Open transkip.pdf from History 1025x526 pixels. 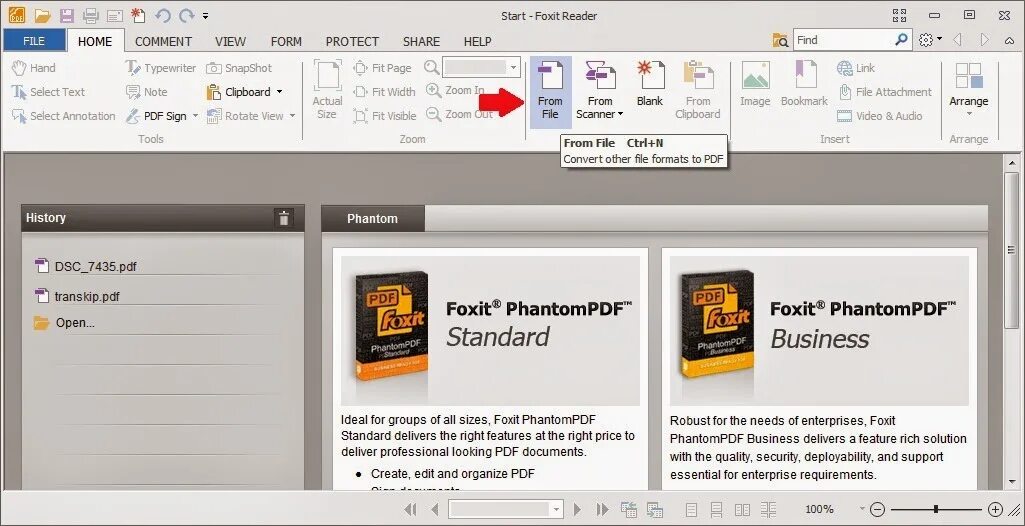(x=77, y=296)
